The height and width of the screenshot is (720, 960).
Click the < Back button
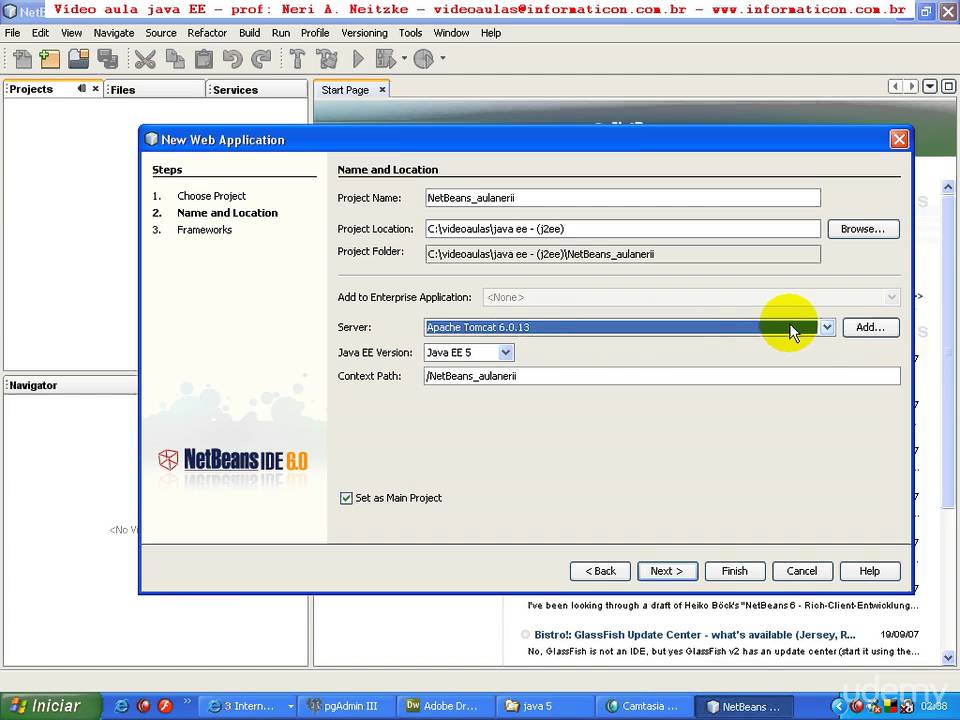pos(600,571)
